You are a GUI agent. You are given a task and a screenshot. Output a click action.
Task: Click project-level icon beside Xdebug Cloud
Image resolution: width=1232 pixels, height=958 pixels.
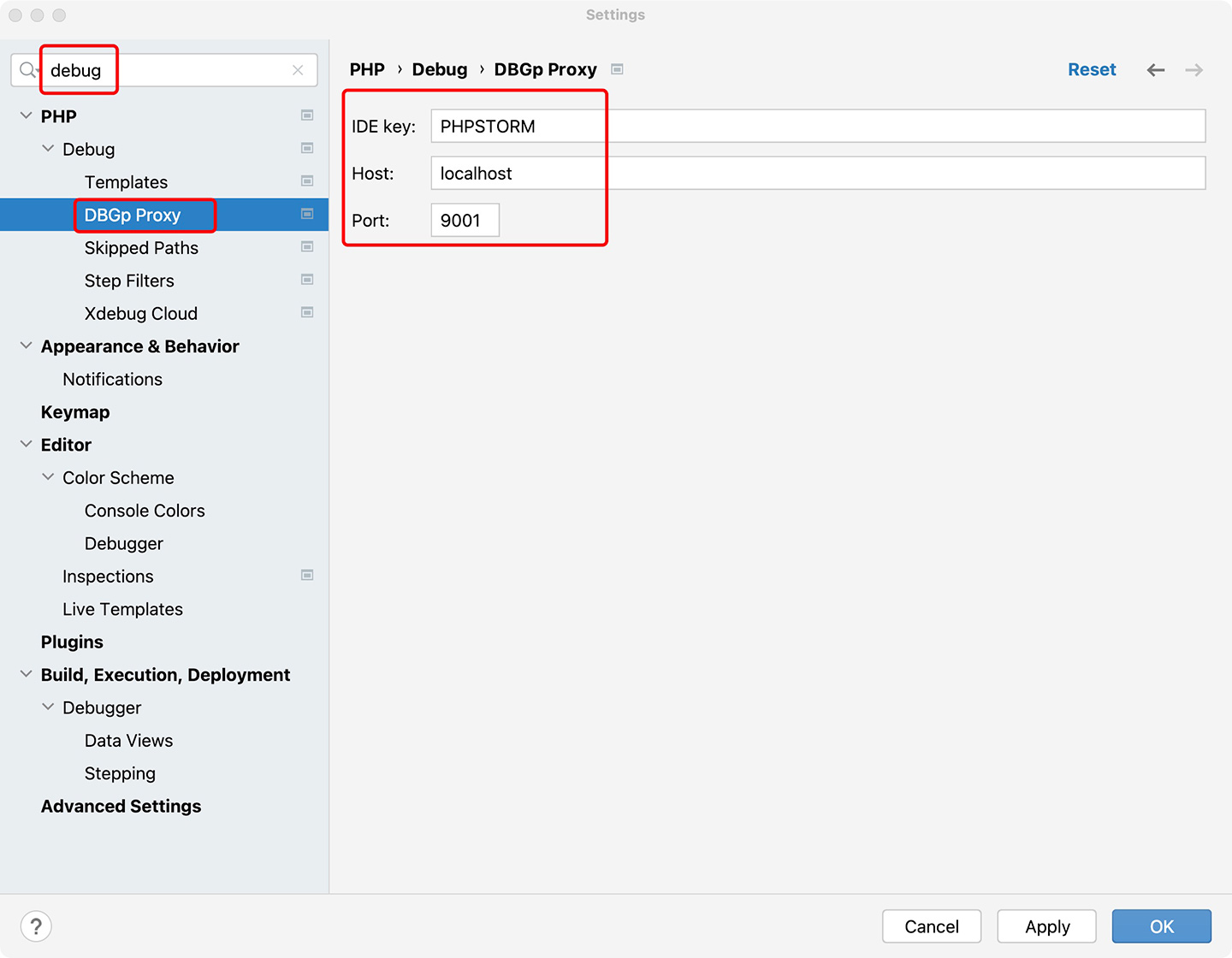(307, 313)
